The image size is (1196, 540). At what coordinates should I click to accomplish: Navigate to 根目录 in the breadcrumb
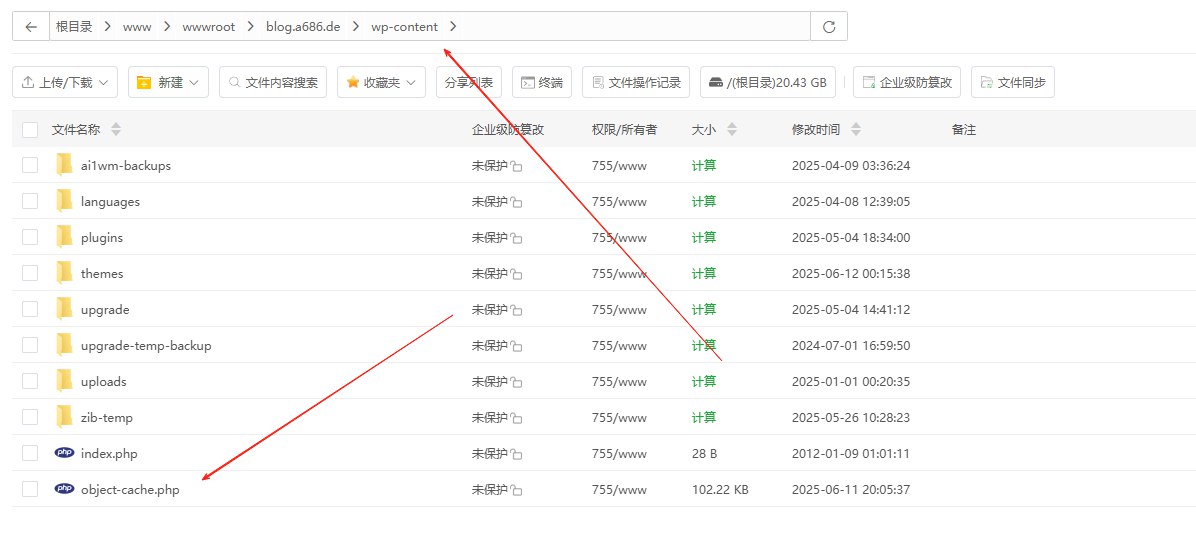(x=74, y=27)
